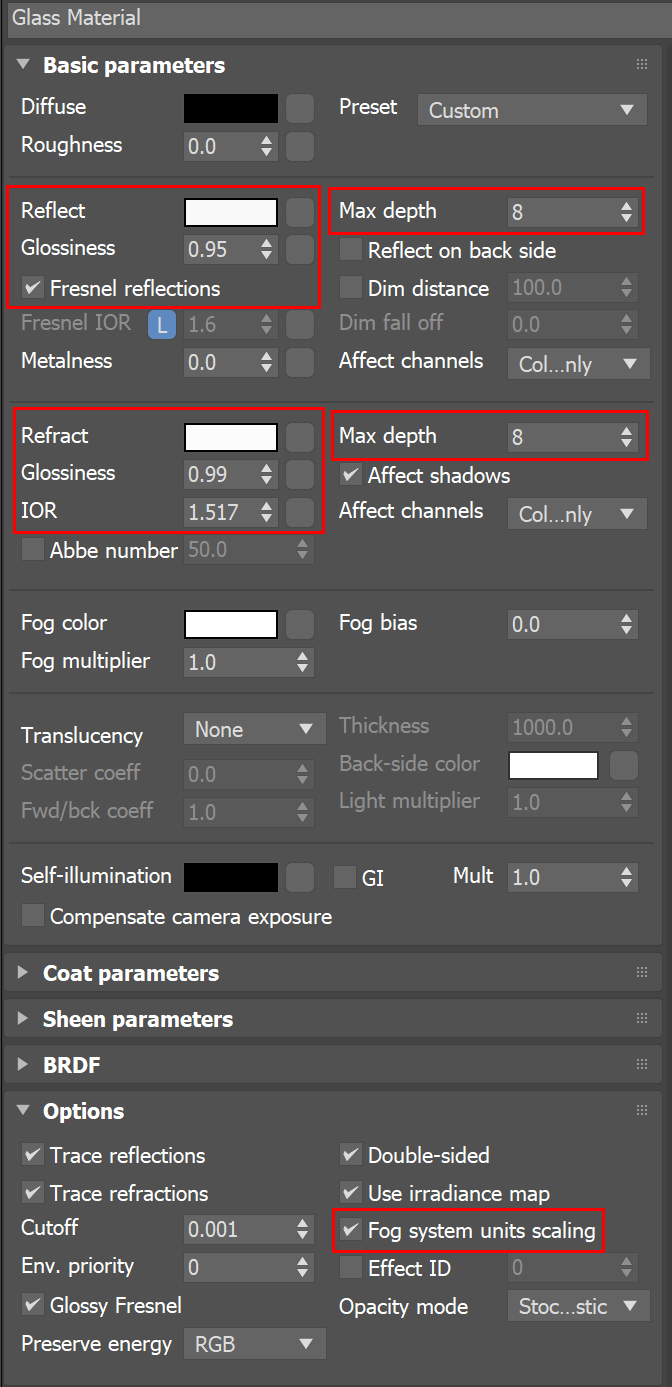
Task: Disable the Fresnel reflections checkbox
Action: point(33,289)
